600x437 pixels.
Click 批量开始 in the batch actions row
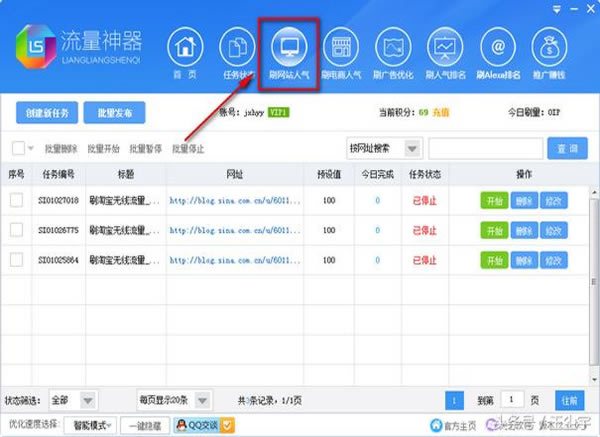105,149
